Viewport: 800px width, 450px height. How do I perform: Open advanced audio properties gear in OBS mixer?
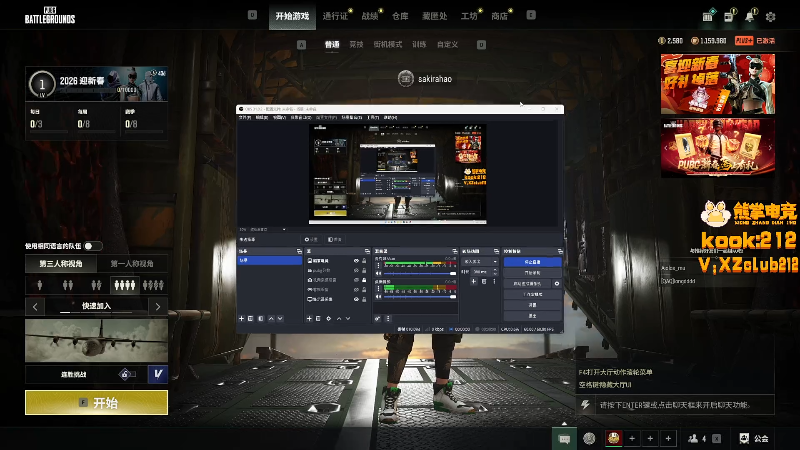tap(378, 318)
